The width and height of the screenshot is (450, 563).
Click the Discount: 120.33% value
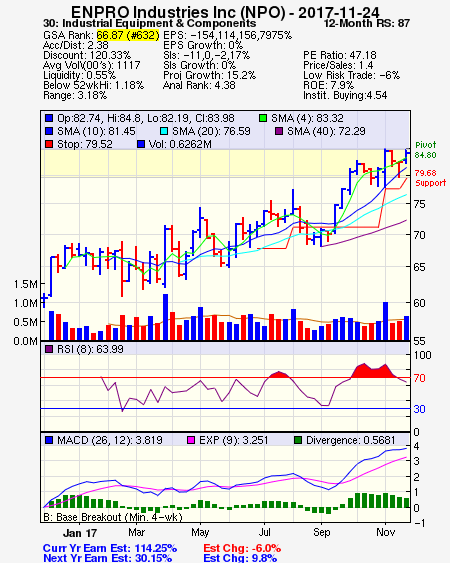click(x=87, y=55)
